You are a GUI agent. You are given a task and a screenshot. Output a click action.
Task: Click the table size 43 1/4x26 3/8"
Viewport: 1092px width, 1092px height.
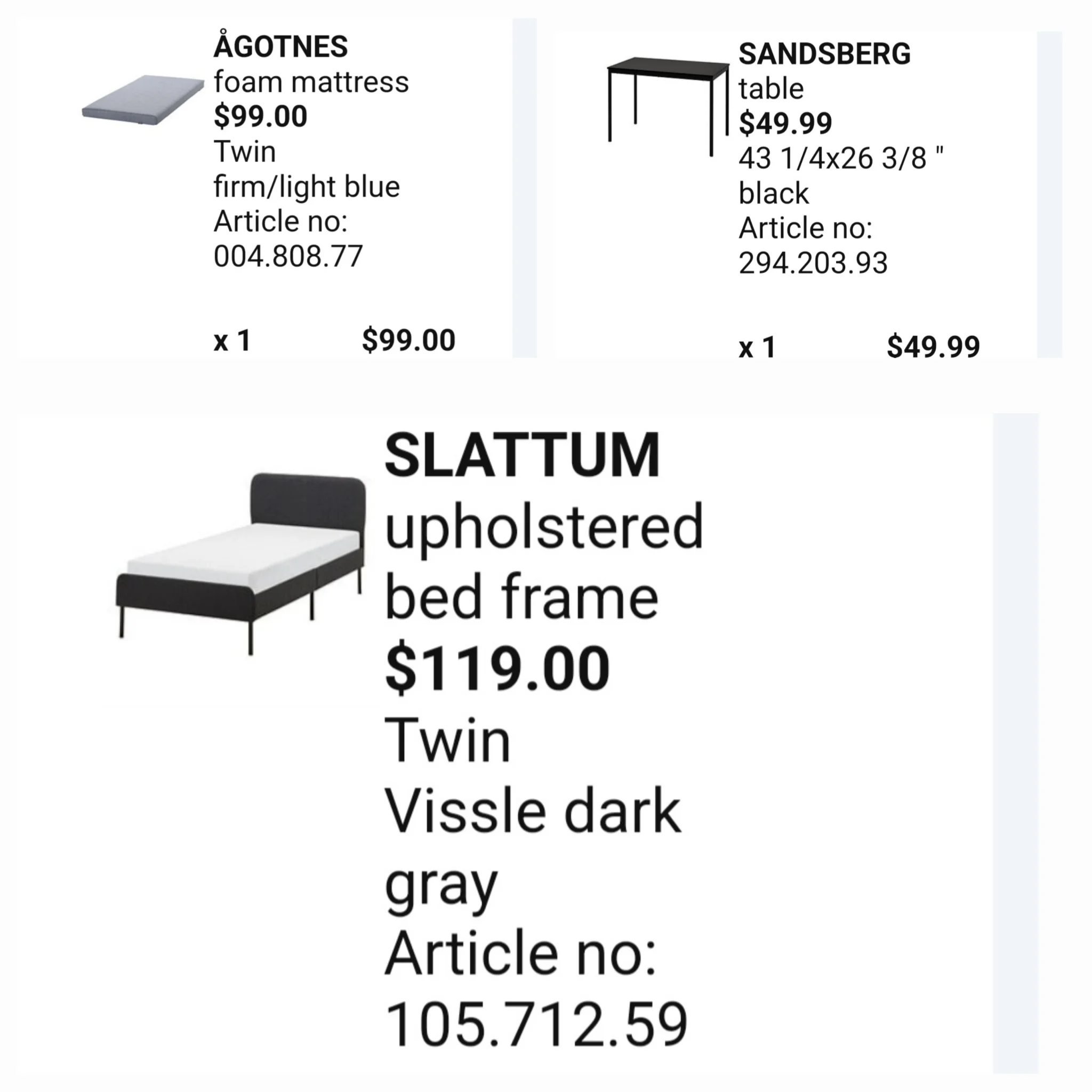[x=840, y=158]
